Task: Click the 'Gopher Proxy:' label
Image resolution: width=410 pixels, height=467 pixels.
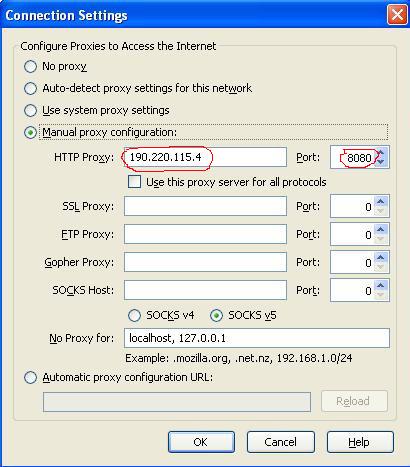Action: (x=79, y=263)
